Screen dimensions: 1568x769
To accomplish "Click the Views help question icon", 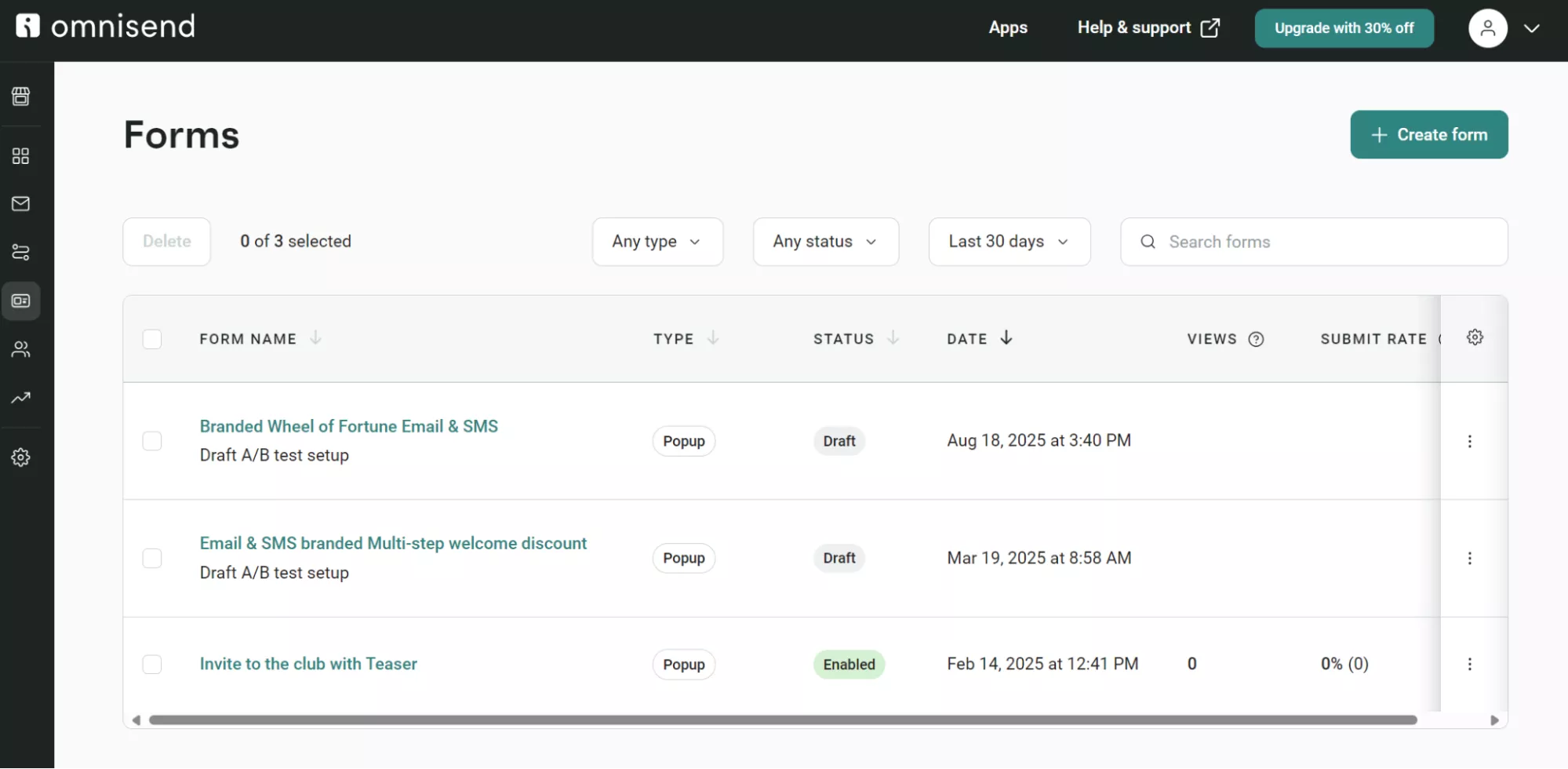I will pos(1256,339).
